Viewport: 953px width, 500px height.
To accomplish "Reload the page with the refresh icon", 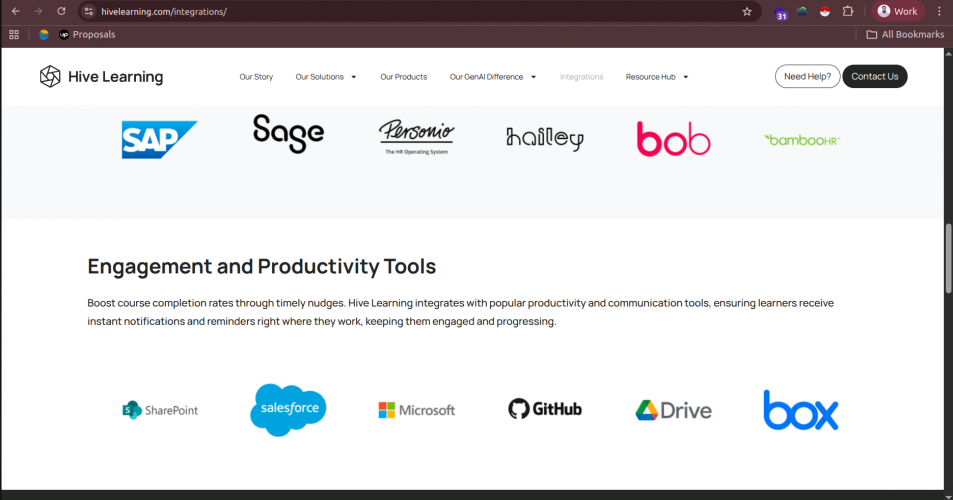I will click(61, 12).
